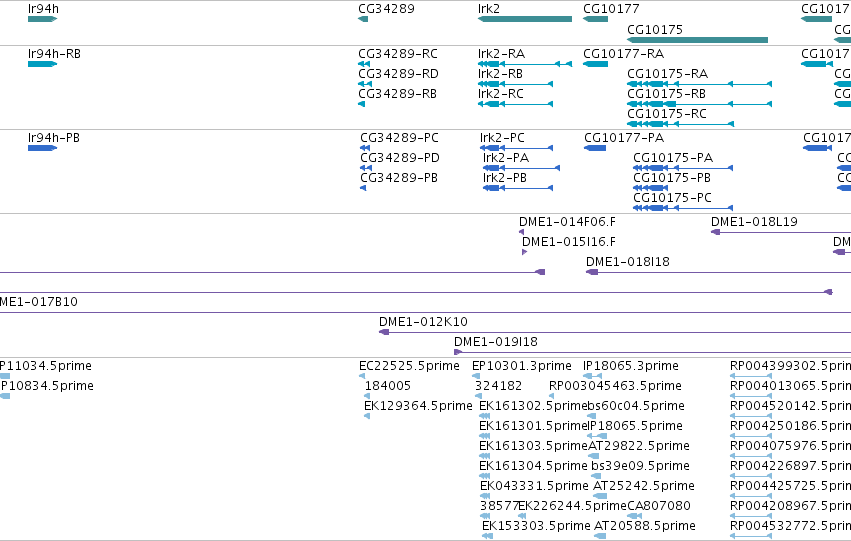
Task: Select the bs39e09.5prime EST
Action: click(x=596, y=476)
